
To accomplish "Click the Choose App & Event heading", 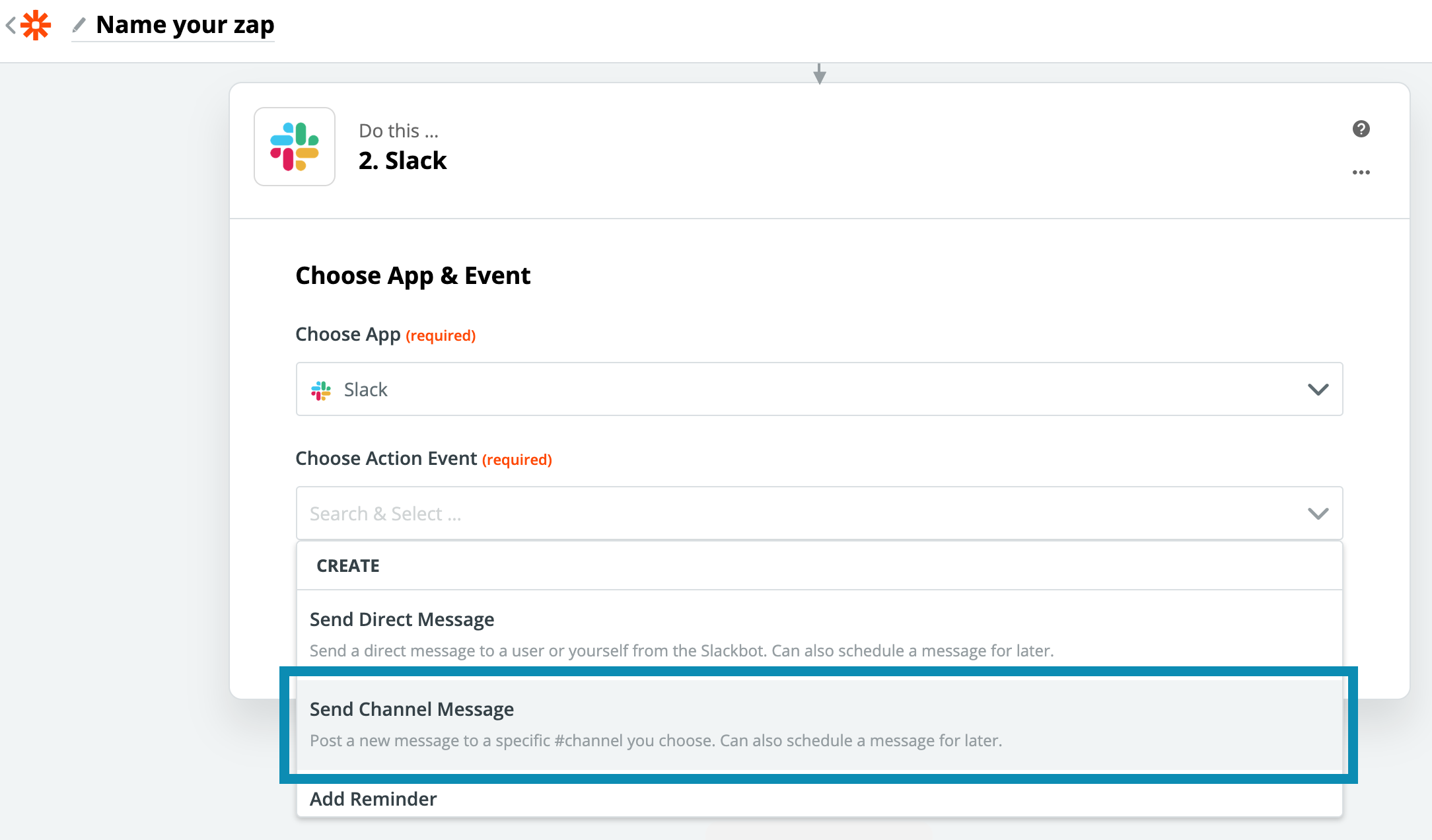I will (x=413, y=275).
